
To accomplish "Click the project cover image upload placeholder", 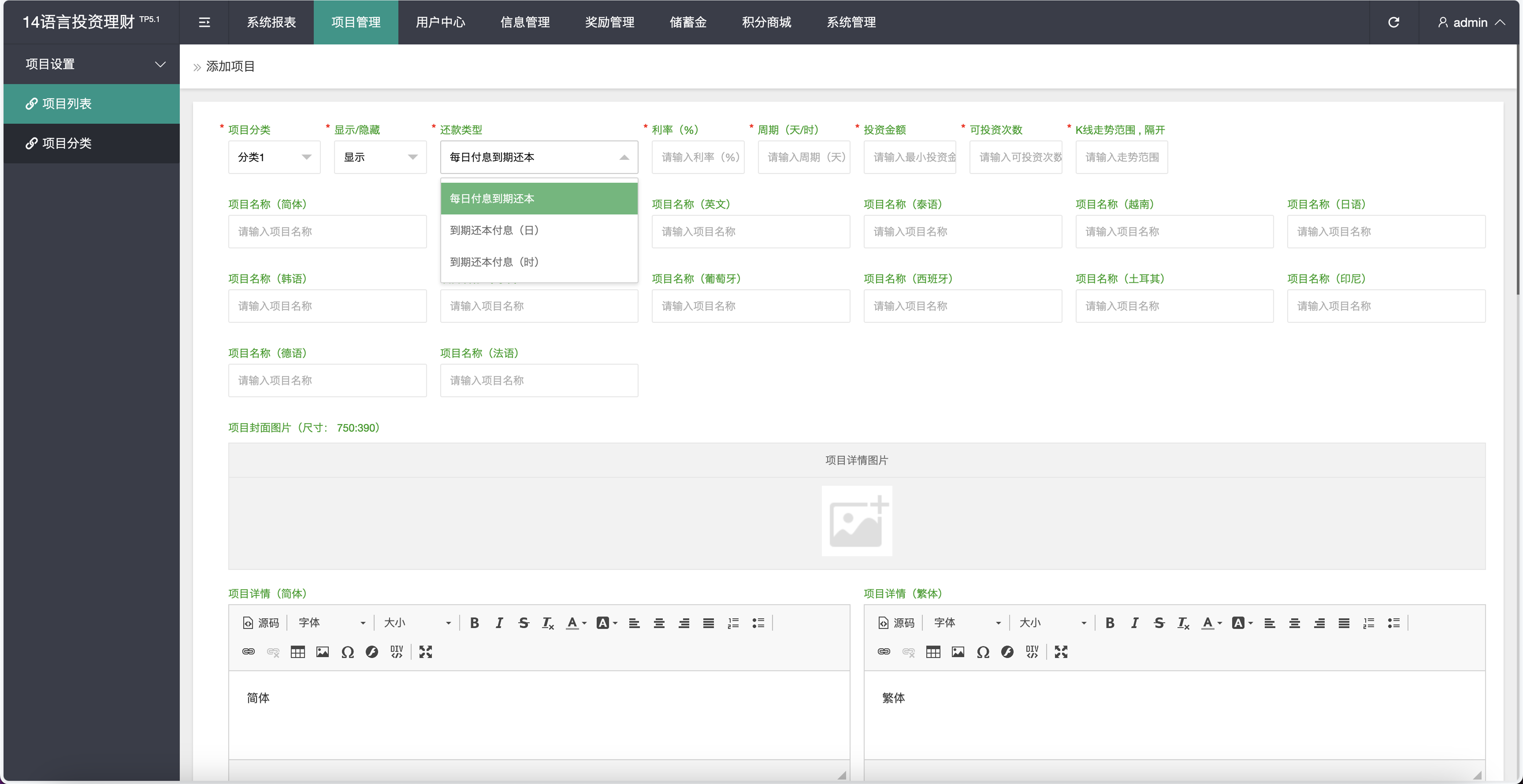I will [856, 521].
